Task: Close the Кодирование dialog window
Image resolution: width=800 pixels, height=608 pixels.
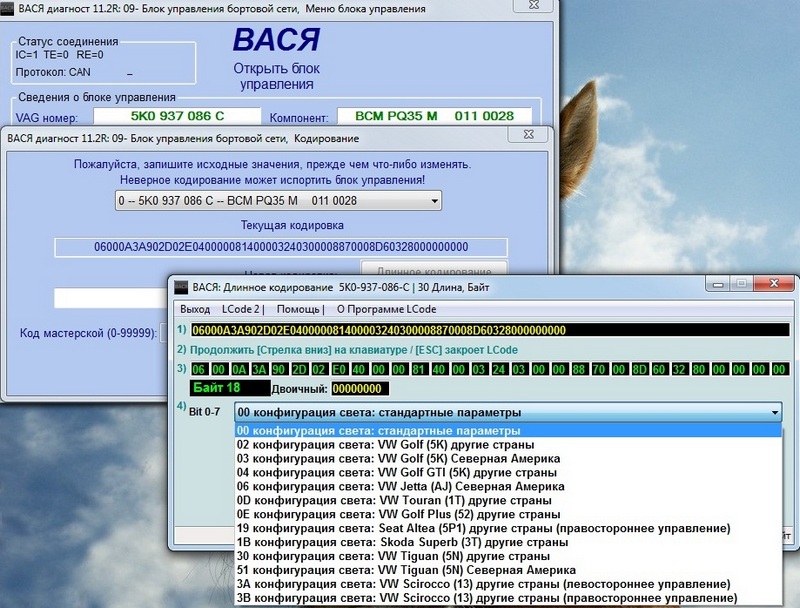Action: click(529, 134)
